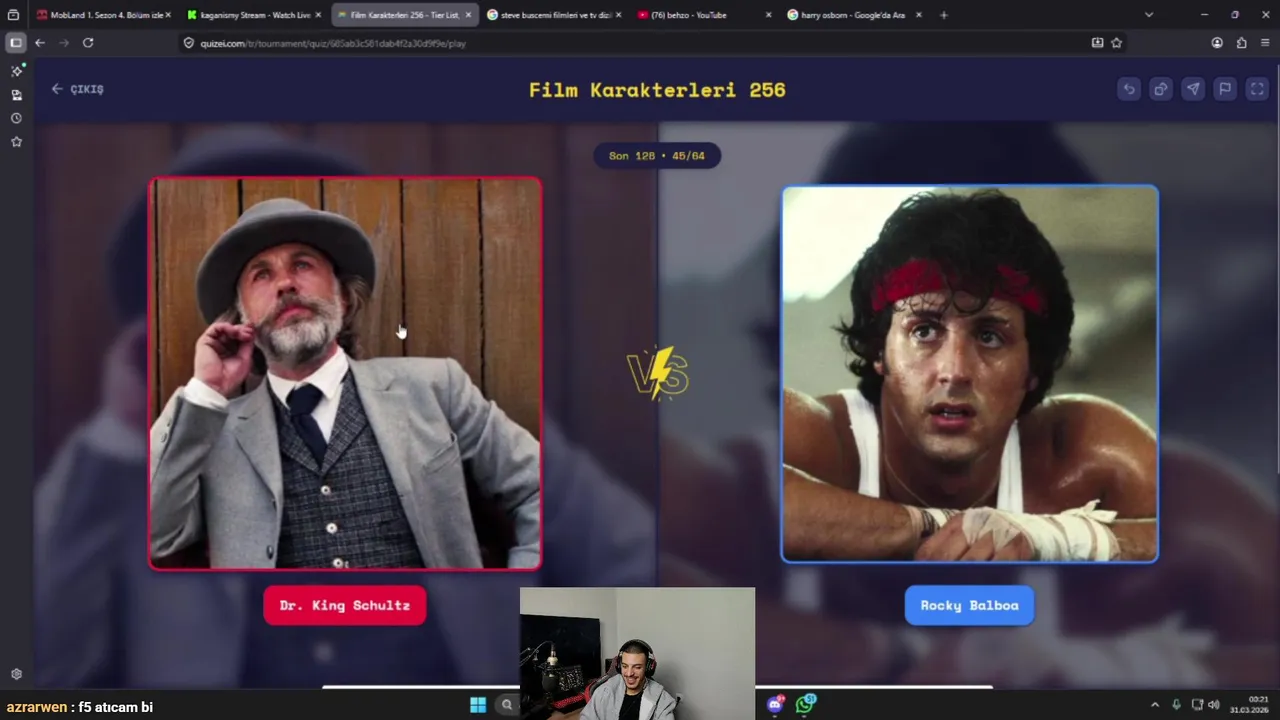Click the ÇIKIŞ exit link
The image size is (1280, 720).
point(77,89)
